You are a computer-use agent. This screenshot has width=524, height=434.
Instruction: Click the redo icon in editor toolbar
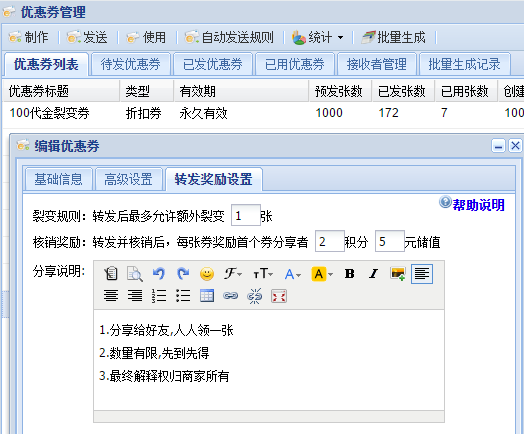(x=183, y=274)
